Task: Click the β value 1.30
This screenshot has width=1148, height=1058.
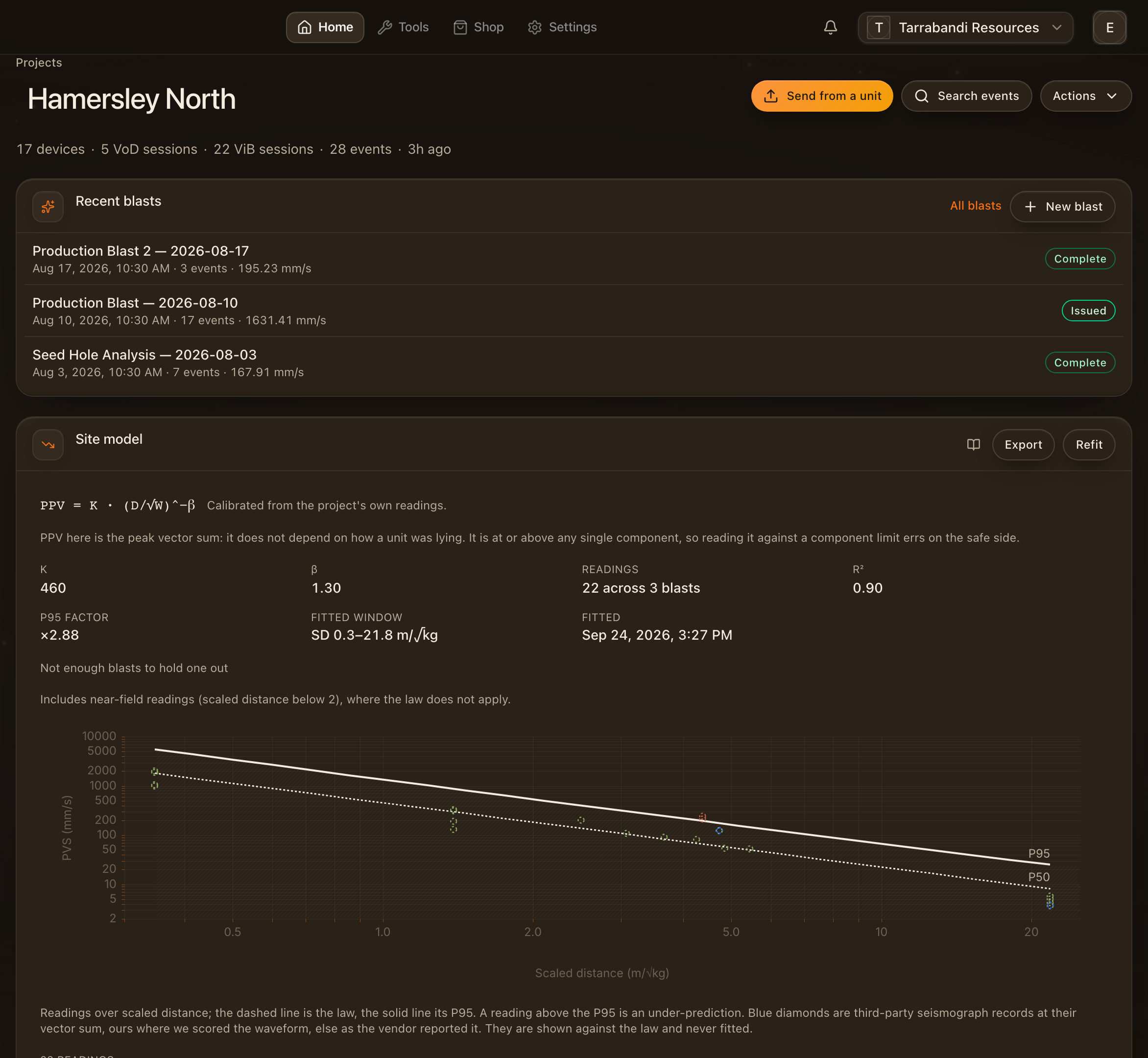Action: click(326, 588)
